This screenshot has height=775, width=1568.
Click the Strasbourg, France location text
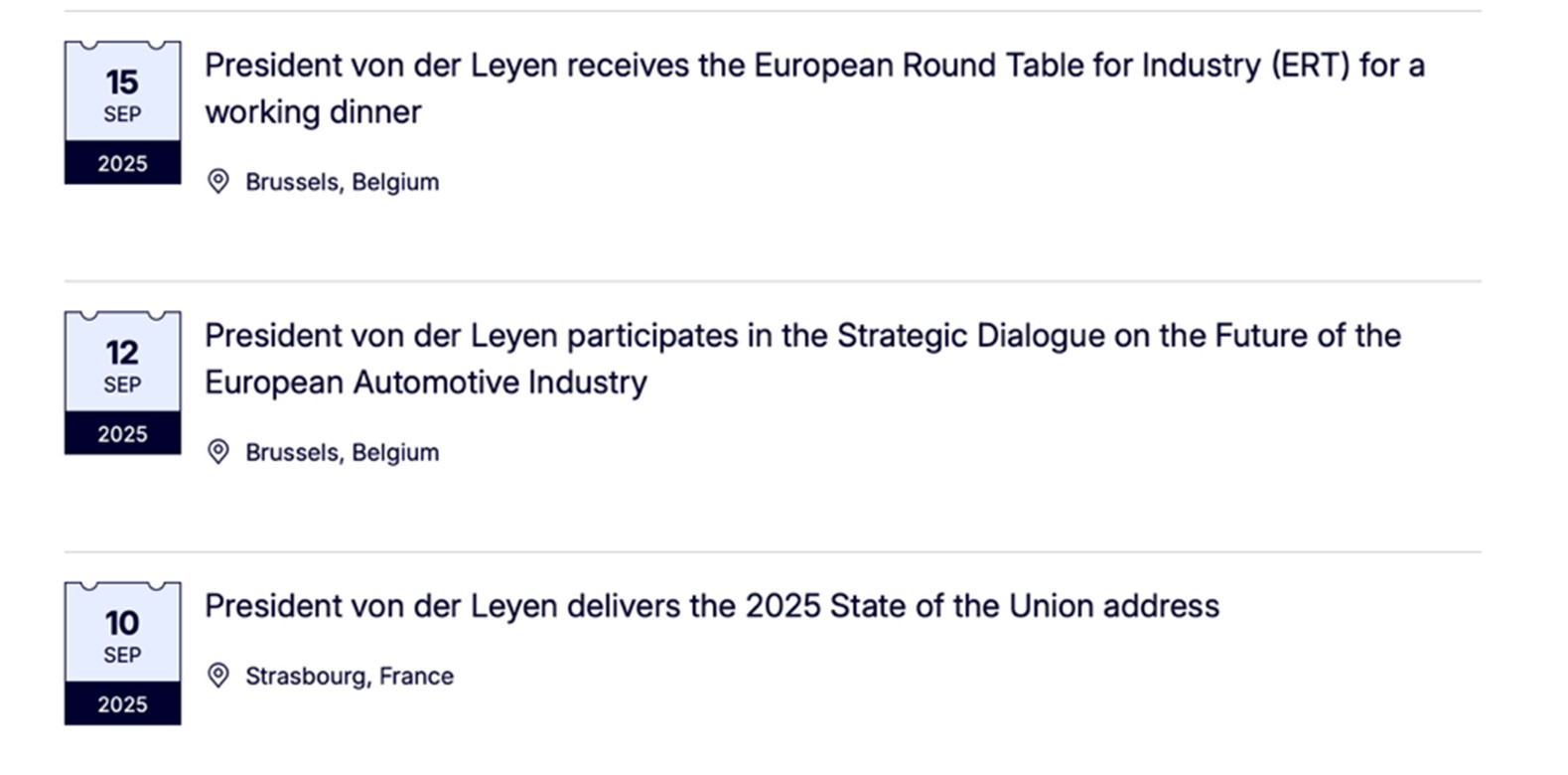point(349,676)
